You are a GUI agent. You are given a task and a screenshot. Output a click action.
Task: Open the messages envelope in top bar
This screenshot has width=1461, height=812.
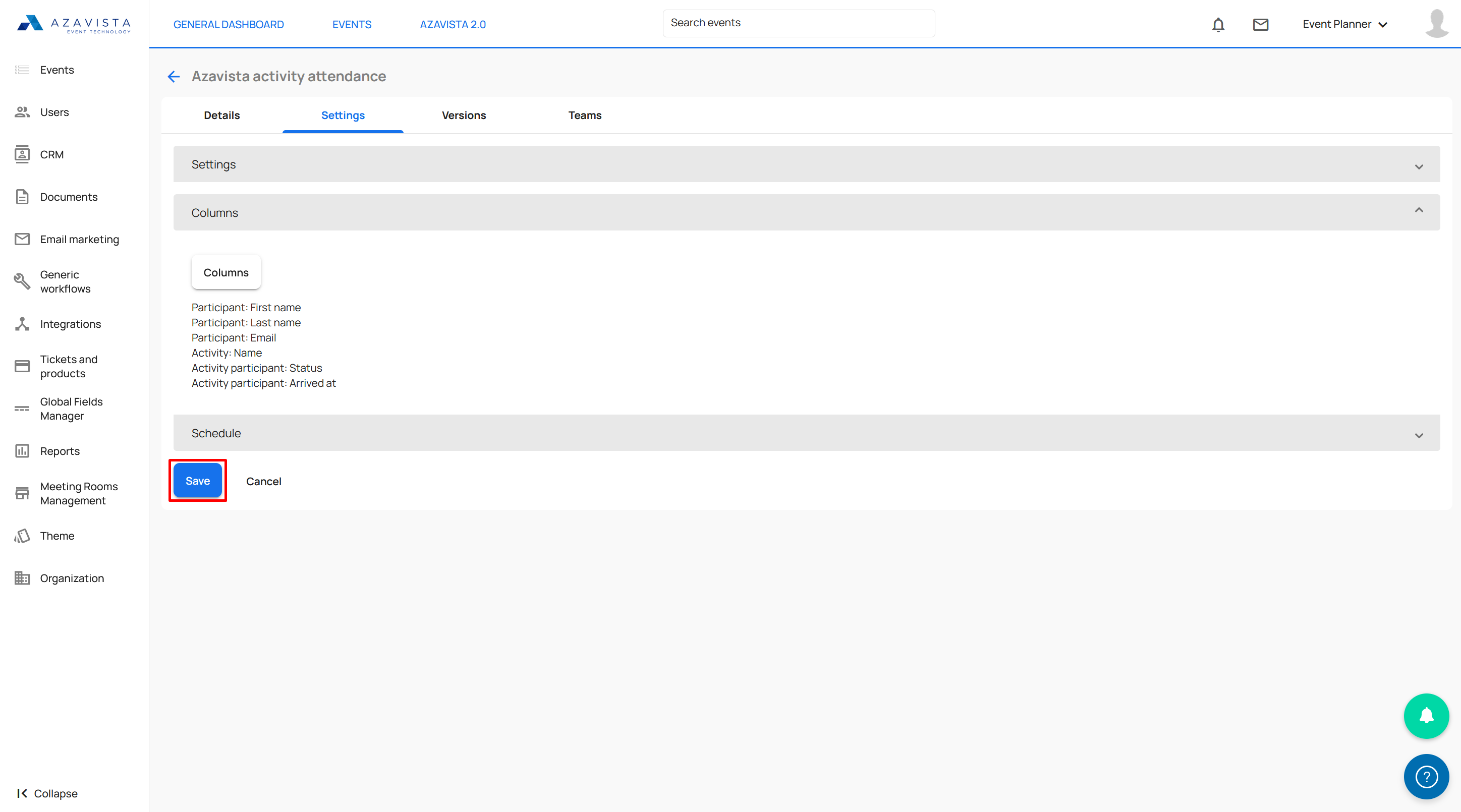point(1261,24)
